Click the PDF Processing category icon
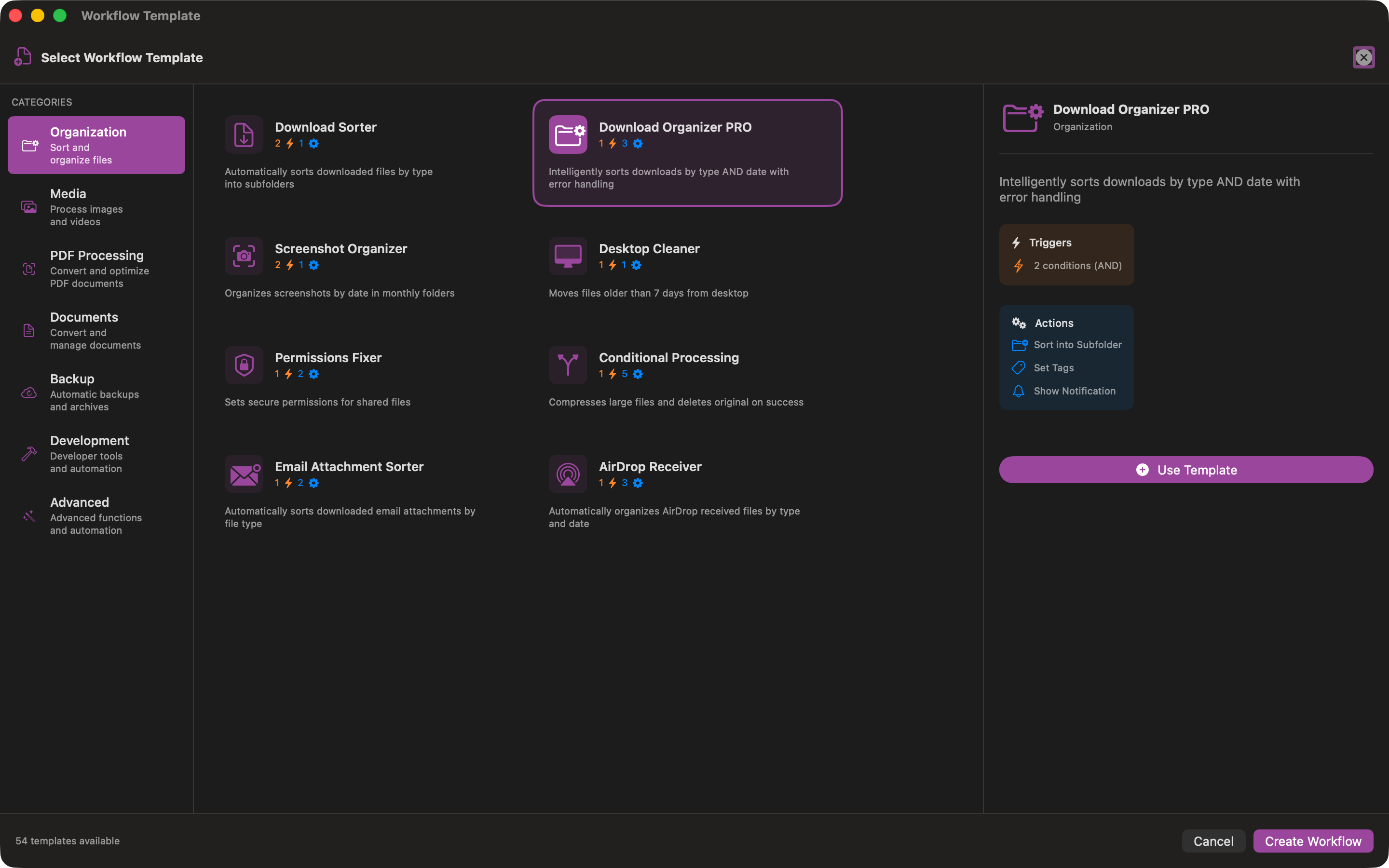Image resolution: width=1389 pixels, height=868 pixels. (x=29, y=269)
